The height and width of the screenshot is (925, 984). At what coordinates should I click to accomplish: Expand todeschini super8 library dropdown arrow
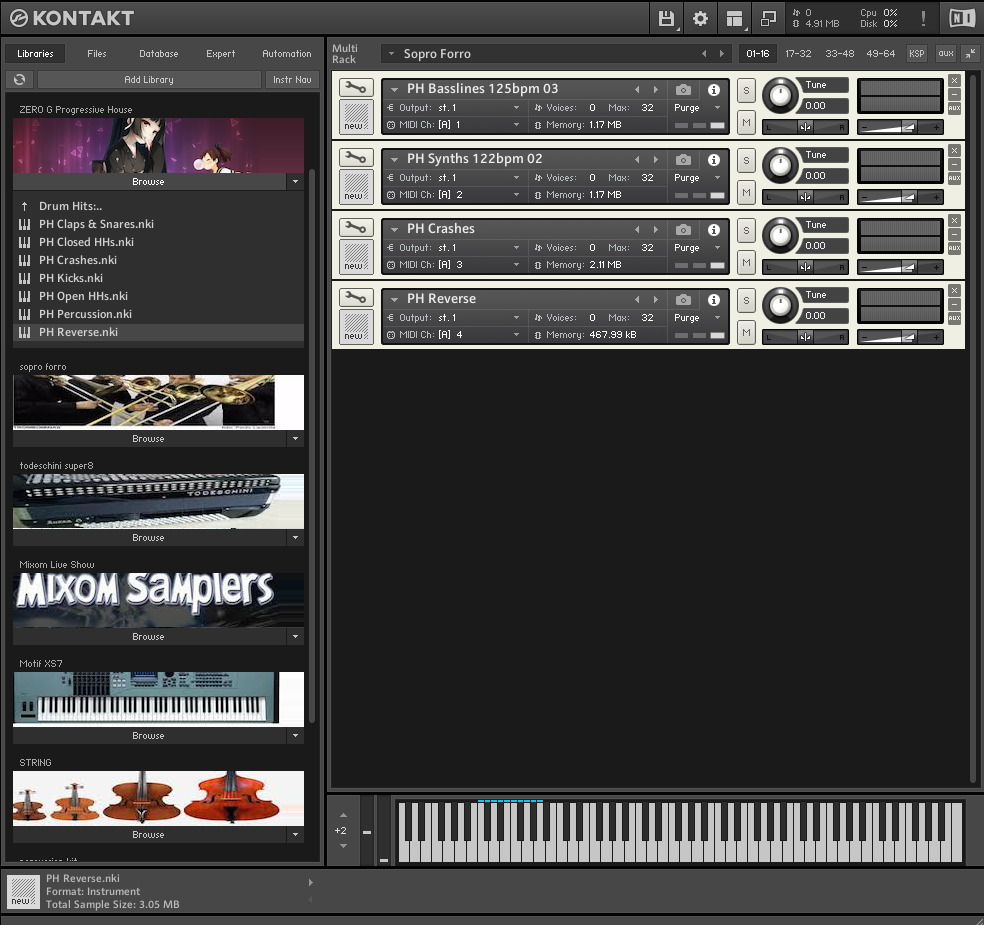click(x=295, y=538)
